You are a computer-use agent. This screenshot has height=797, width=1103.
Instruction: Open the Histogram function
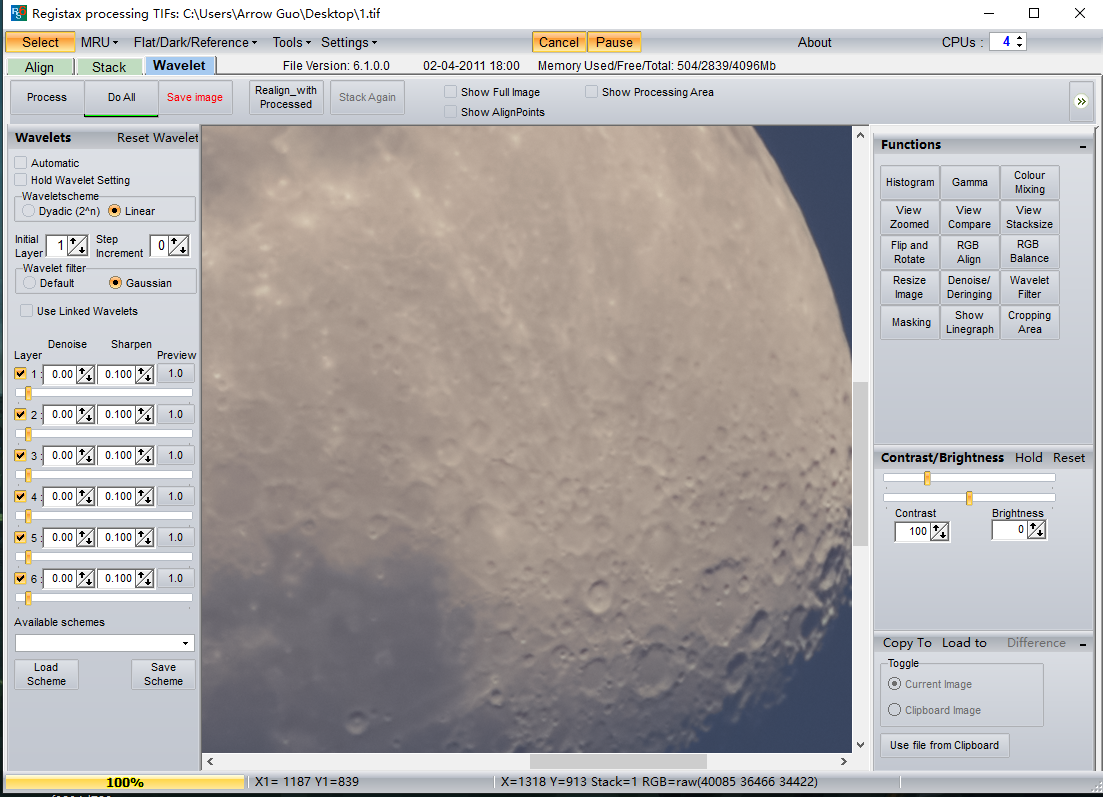click(x=909, y=182)
